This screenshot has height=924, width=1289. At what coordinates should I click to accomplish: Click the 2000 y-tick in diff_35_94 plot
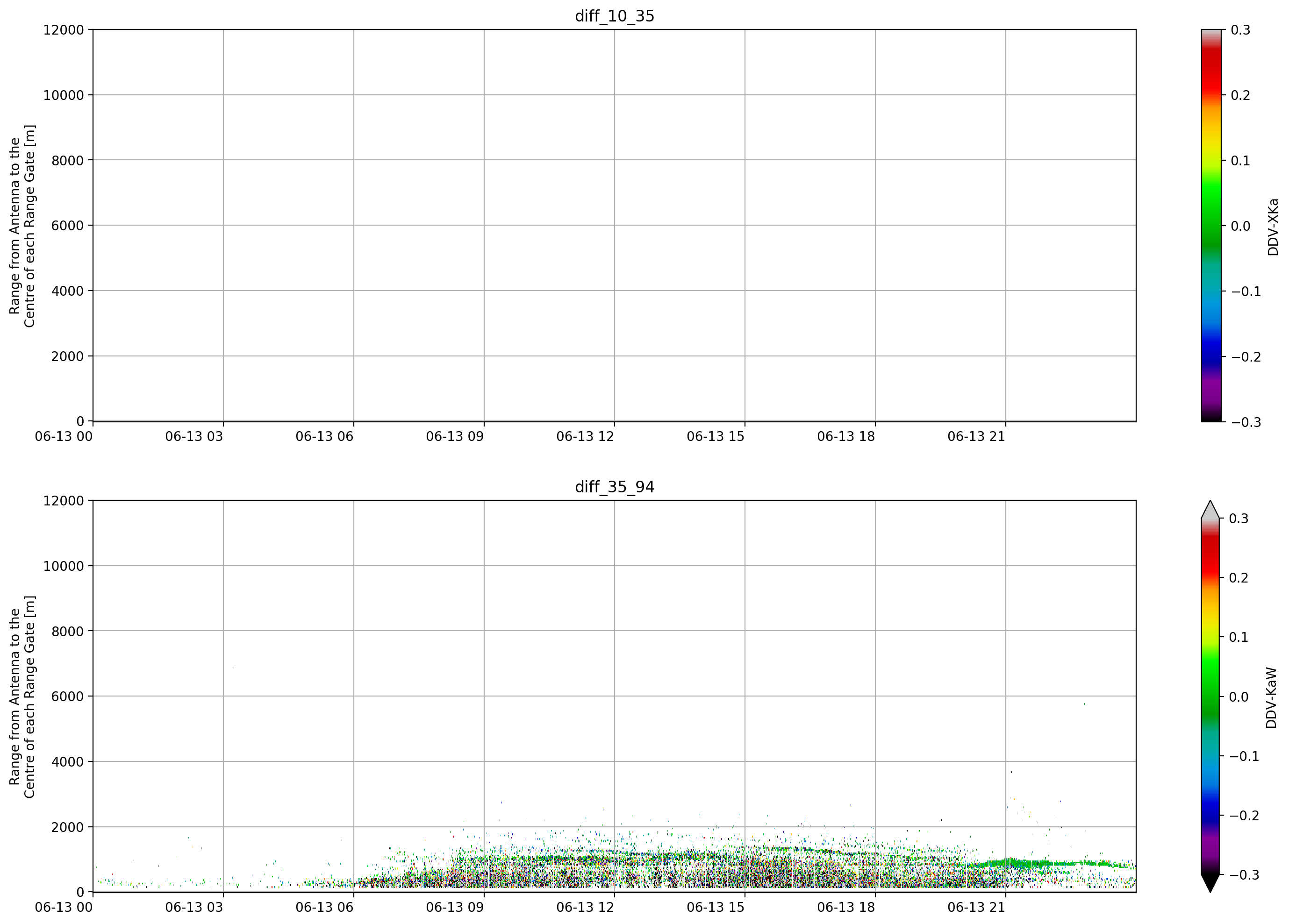click(68, 827)
